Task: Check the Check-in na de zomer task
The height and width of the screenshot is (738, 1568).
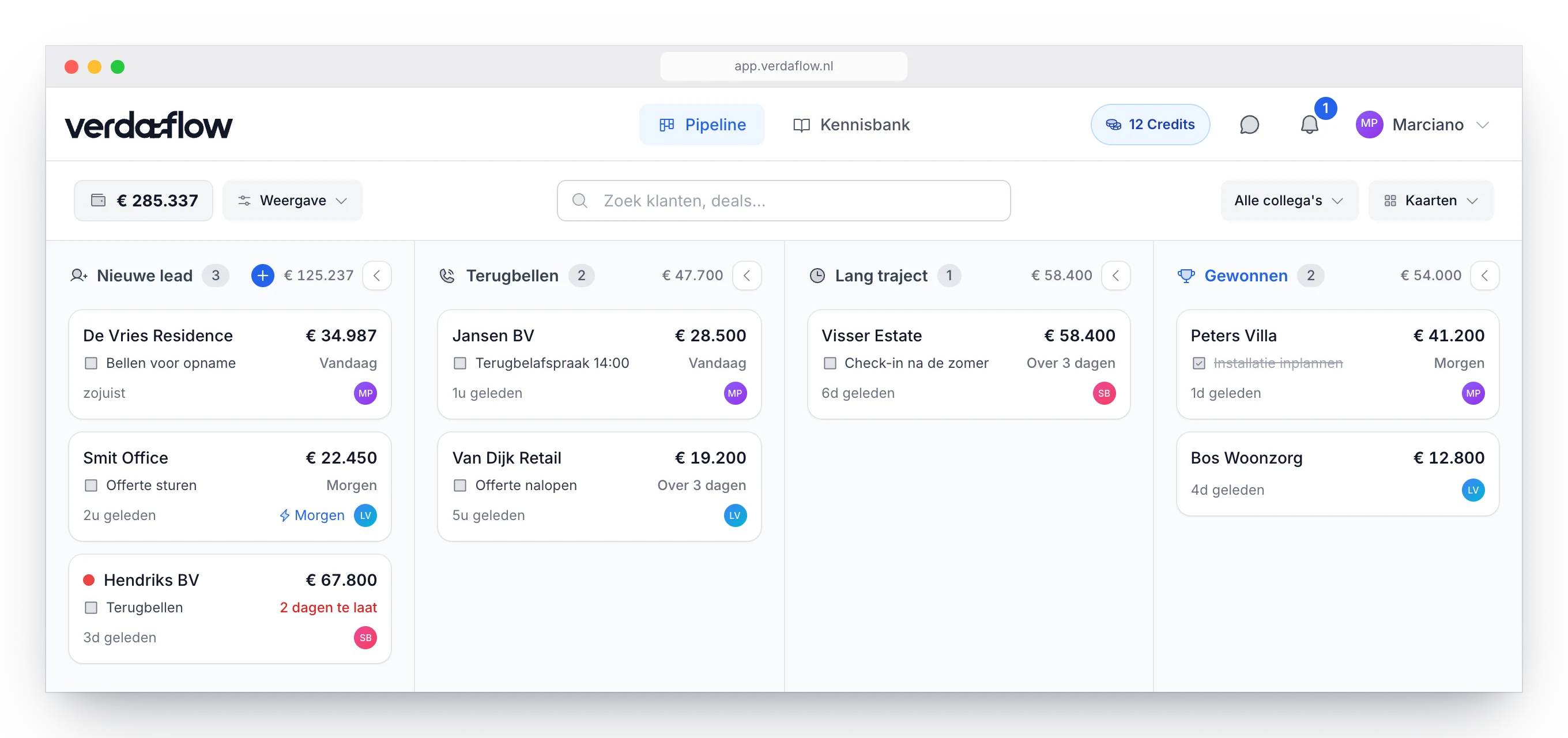Action: 830,363
